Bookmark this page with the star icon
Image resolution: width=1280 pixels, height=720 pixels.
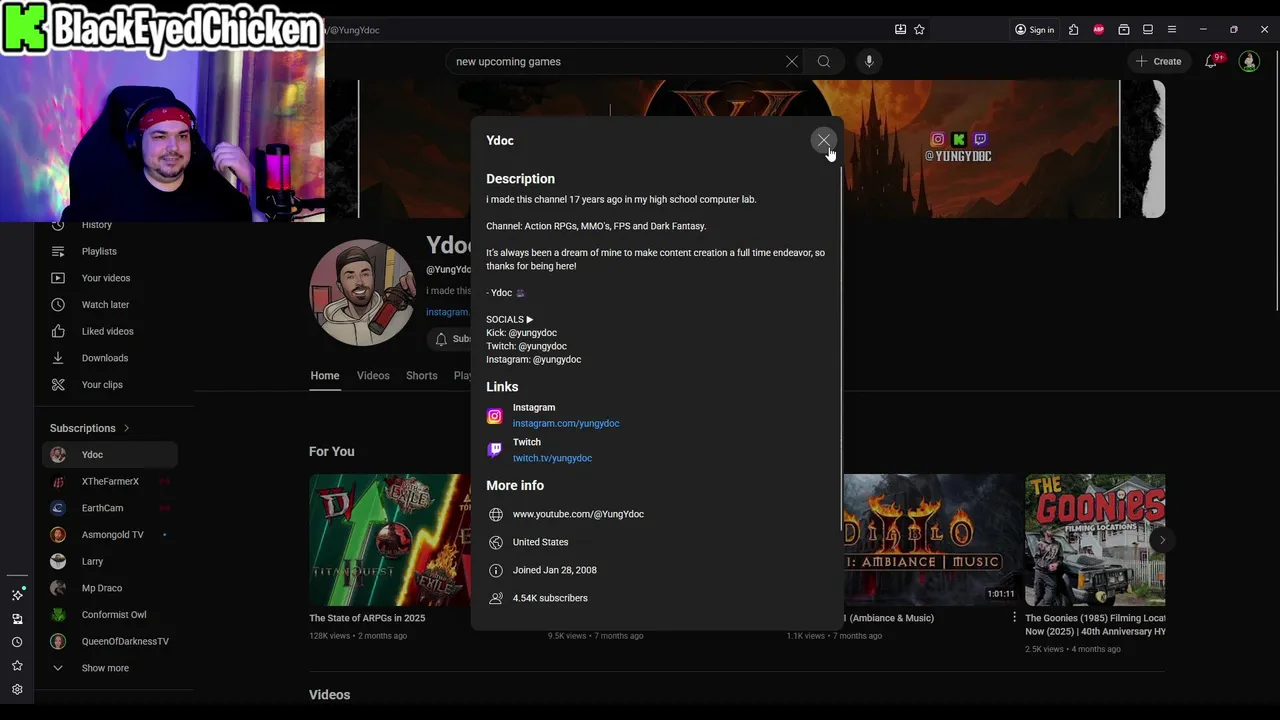[919, 30]
